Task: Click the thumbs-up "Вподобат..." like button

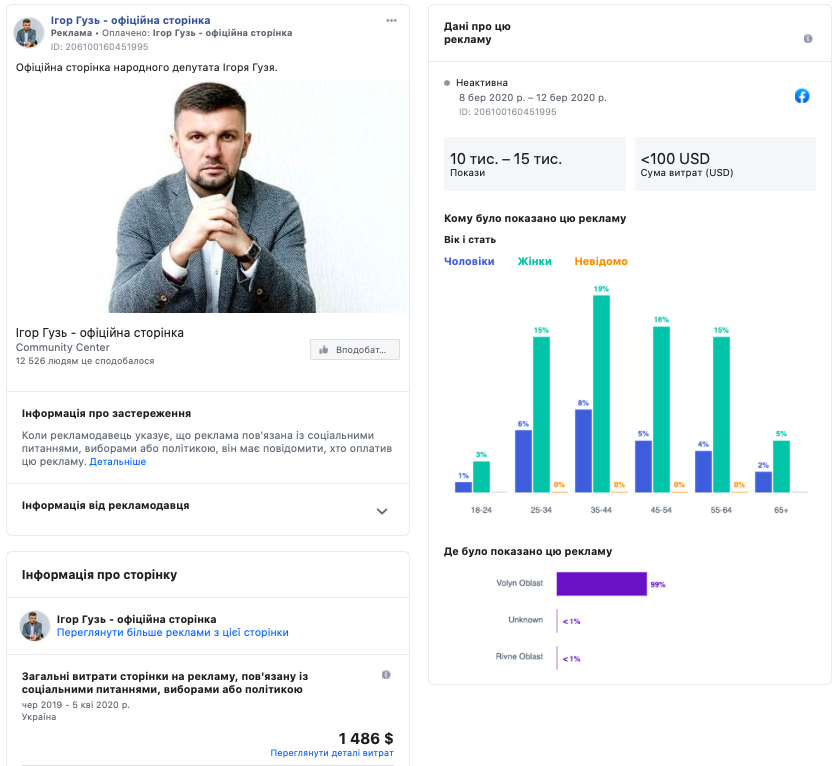Action: click(355, 349)
